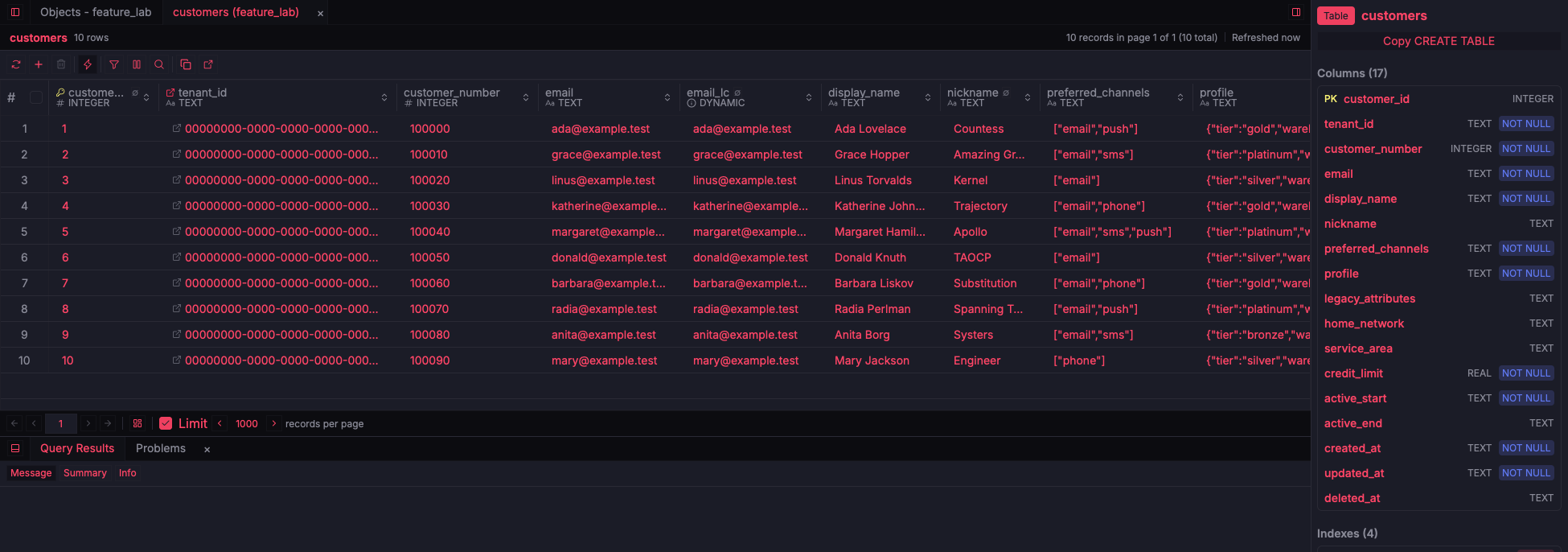Click the export external-arrow icon in toolbar
The image size is (1568, 552).
[x=208, y=64]
